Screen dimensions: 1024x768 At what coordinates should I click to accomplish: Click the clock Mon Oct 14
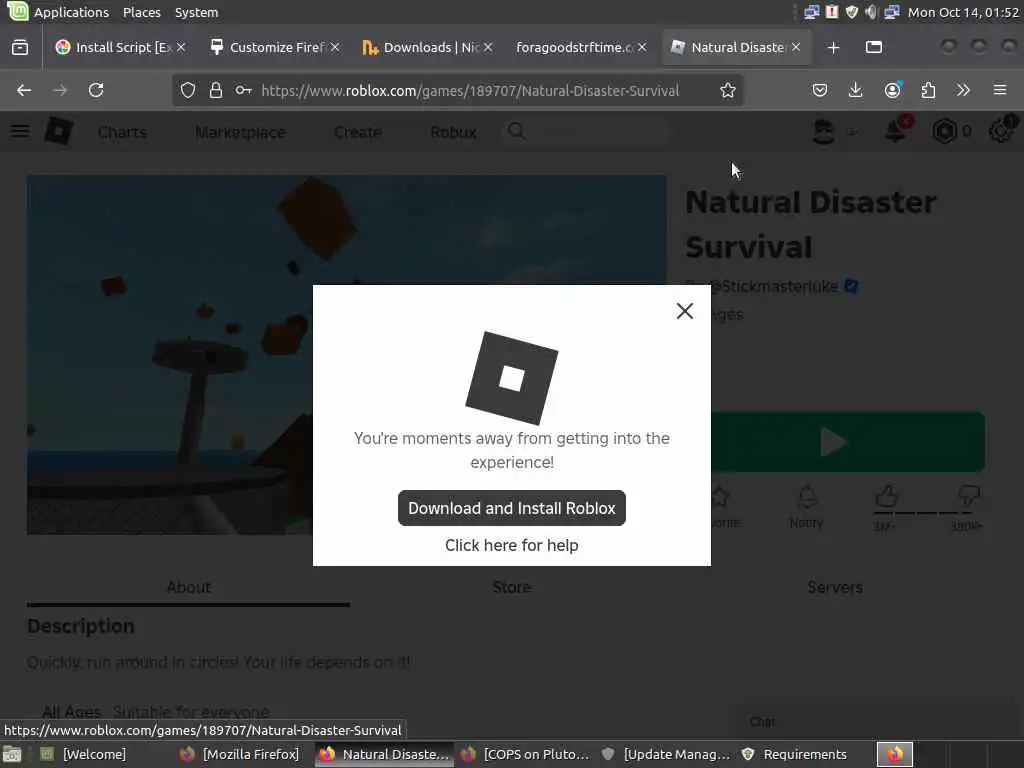click(963, 12)
